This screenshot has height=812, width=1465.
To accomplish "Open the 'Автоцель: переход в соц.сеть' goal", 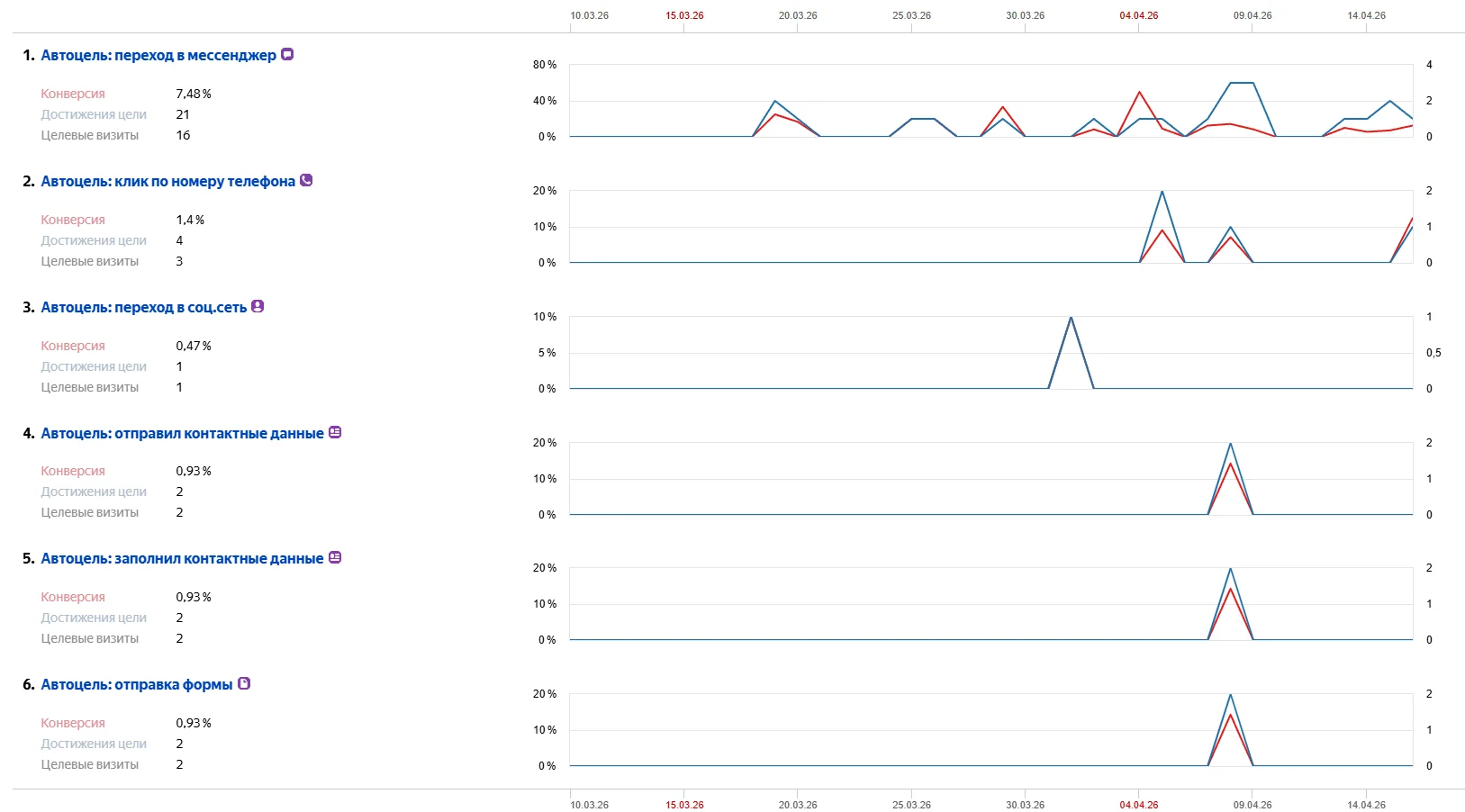I will point(143,307).
